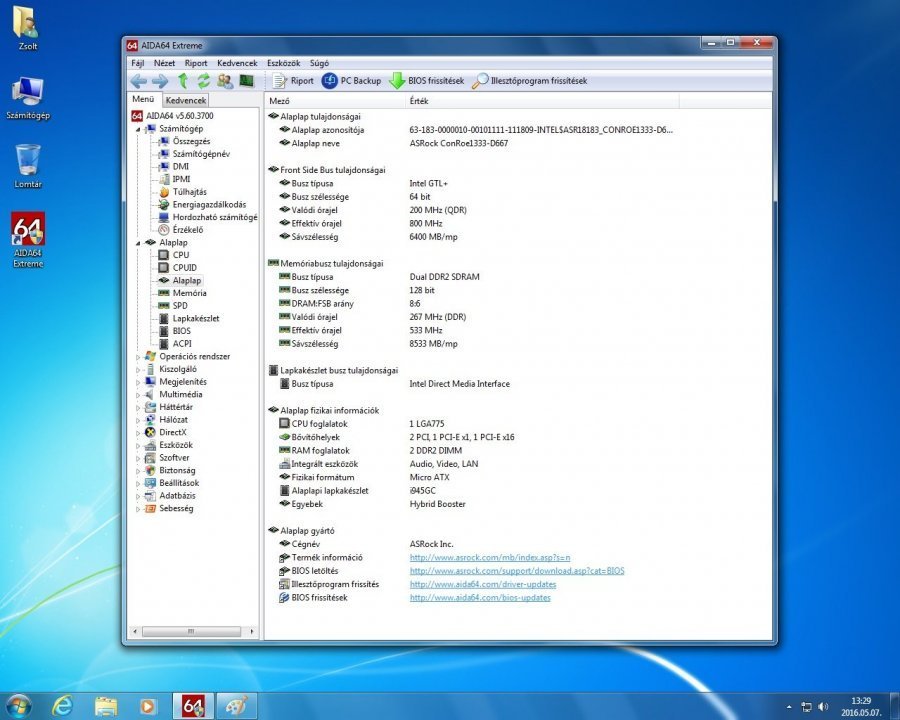
Task: Select the Érzékelő tree item
Action: tap(187, 230)
